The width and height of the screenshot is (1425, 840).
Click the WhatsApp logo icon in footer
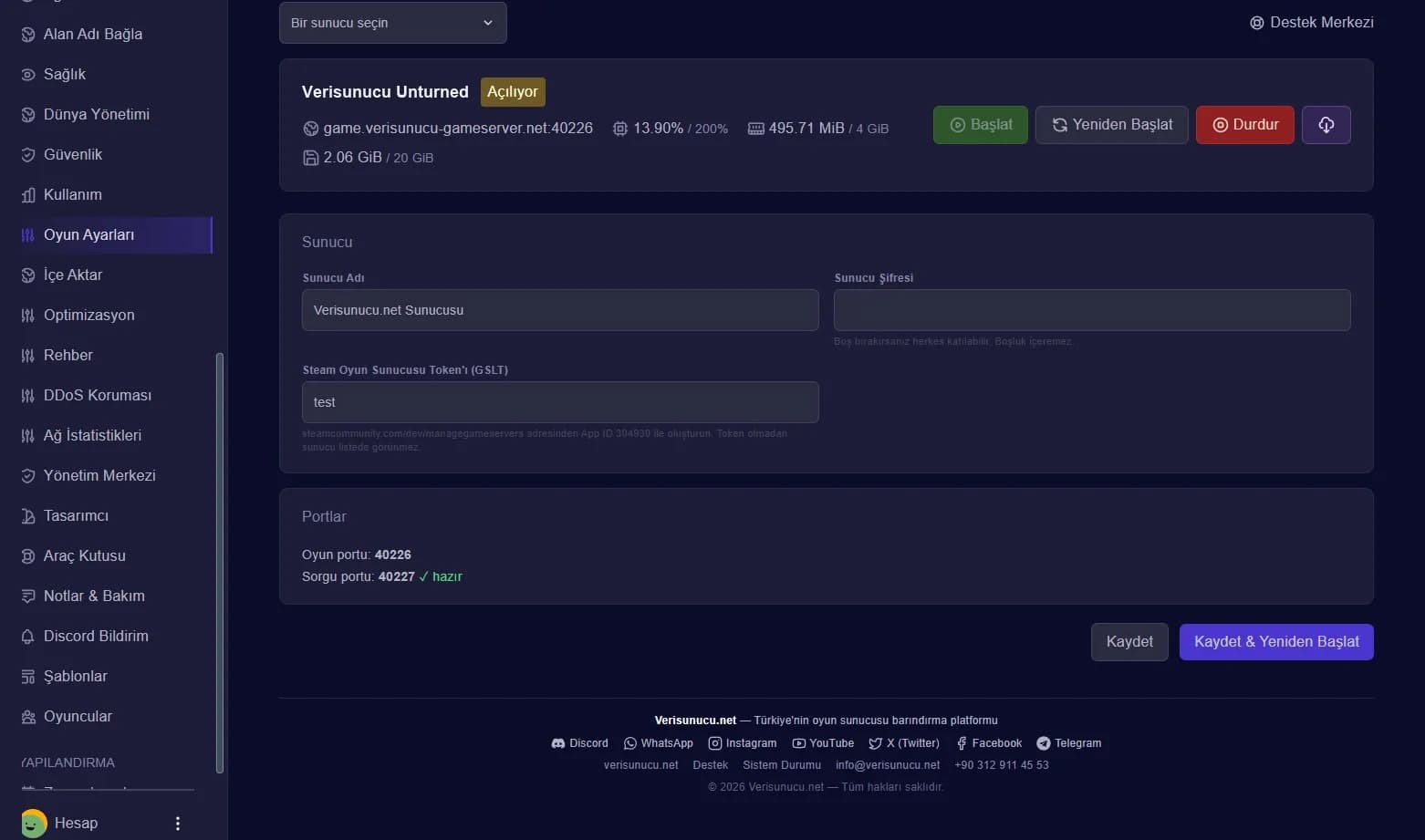click(x=629, y=743)
